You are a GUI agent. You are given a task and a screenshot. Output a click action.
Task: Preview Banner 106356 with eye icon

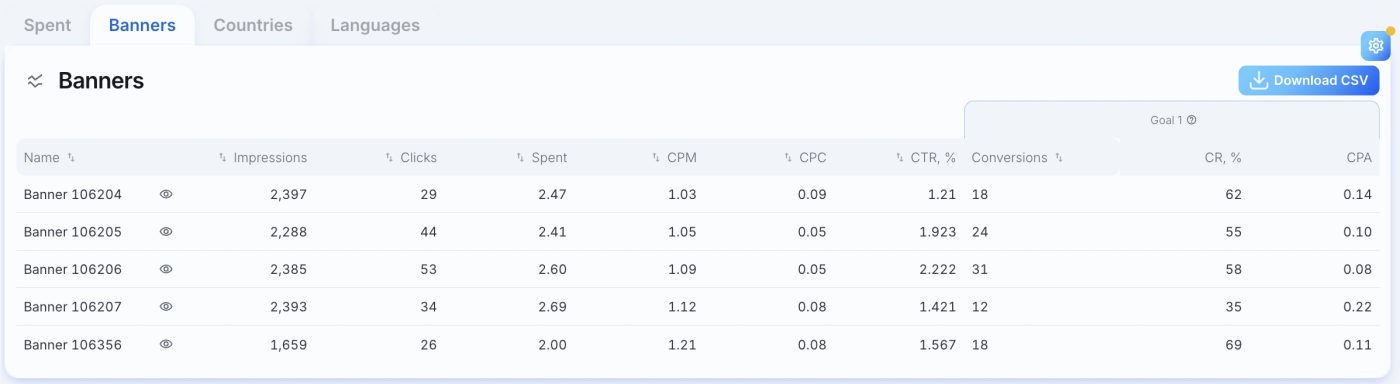click(x=166, y=344)
